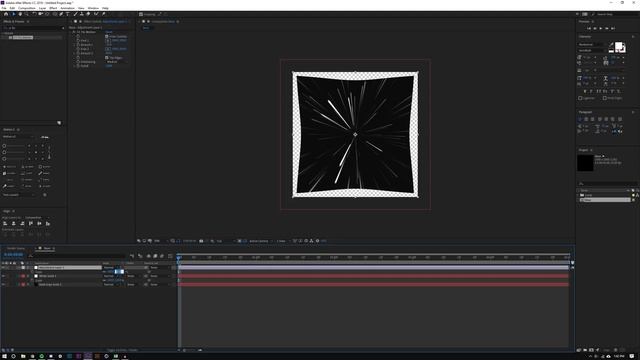Select the Clone Stamp tool
The width and height of the screenshot is (640, 360).
tap(82, 14)
